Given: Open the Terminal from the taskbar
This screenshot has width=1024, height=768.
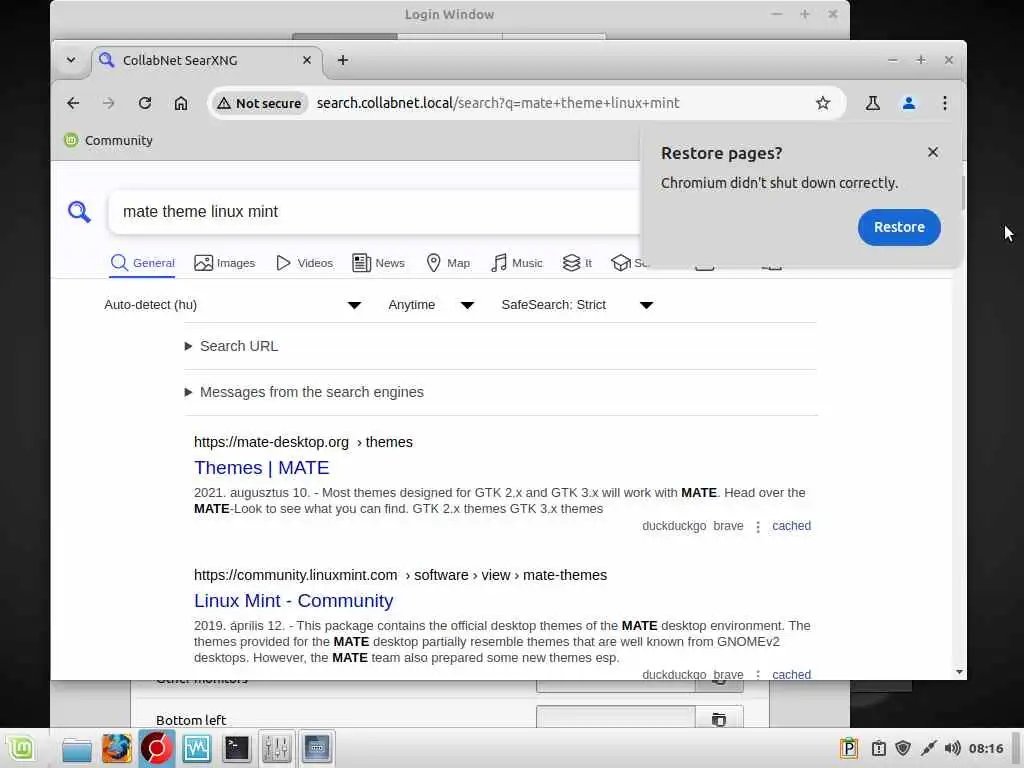Looking at the screenshot, I should 236,748.
